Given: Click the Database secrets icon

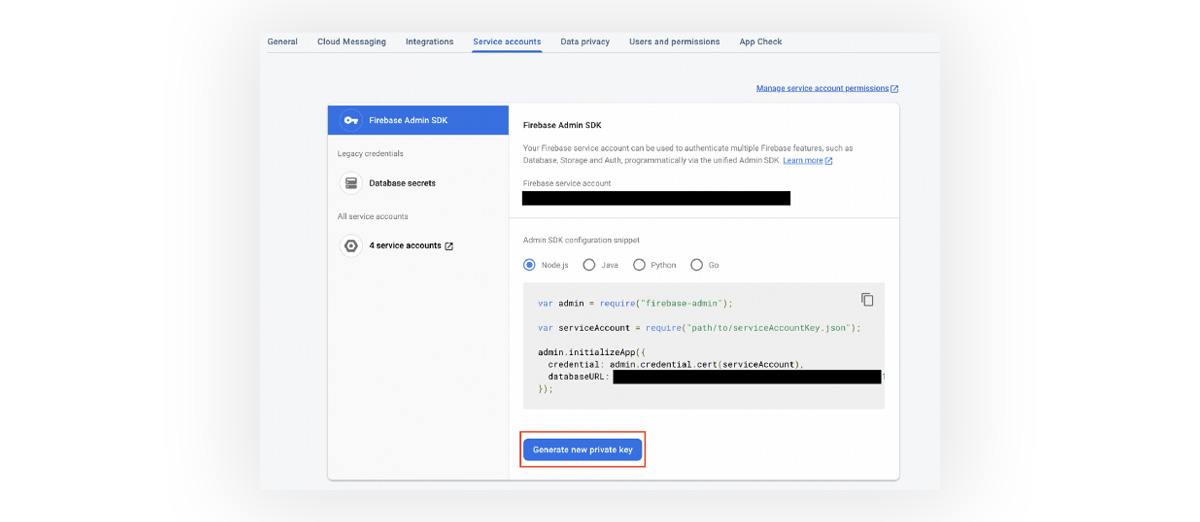Looking at the screenshot, I should coord(351,183).
